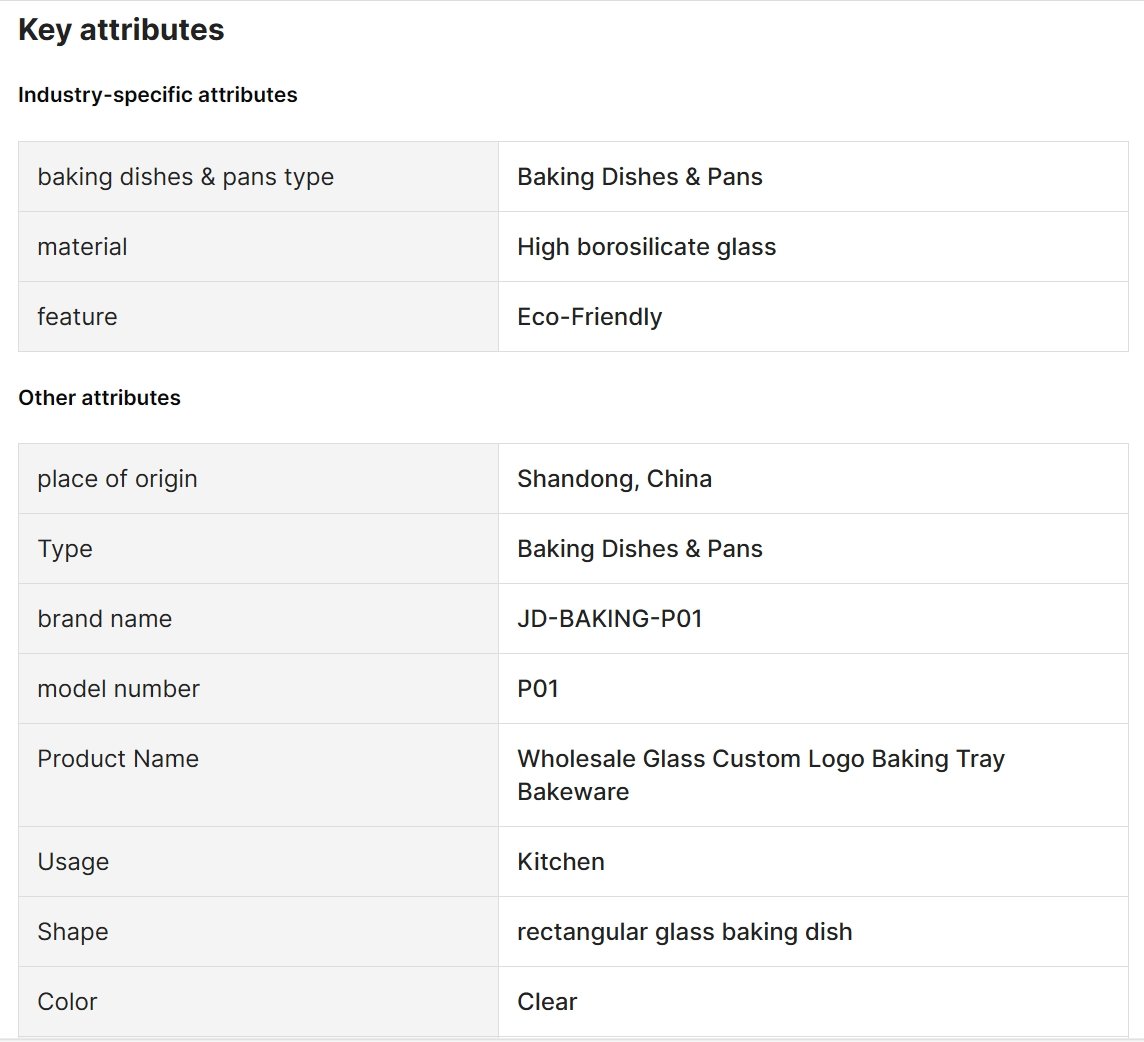Viewport: 1144px width, 1042px height.
Task: Click the Eco-Friendly feature value
Action: [590, 317]
